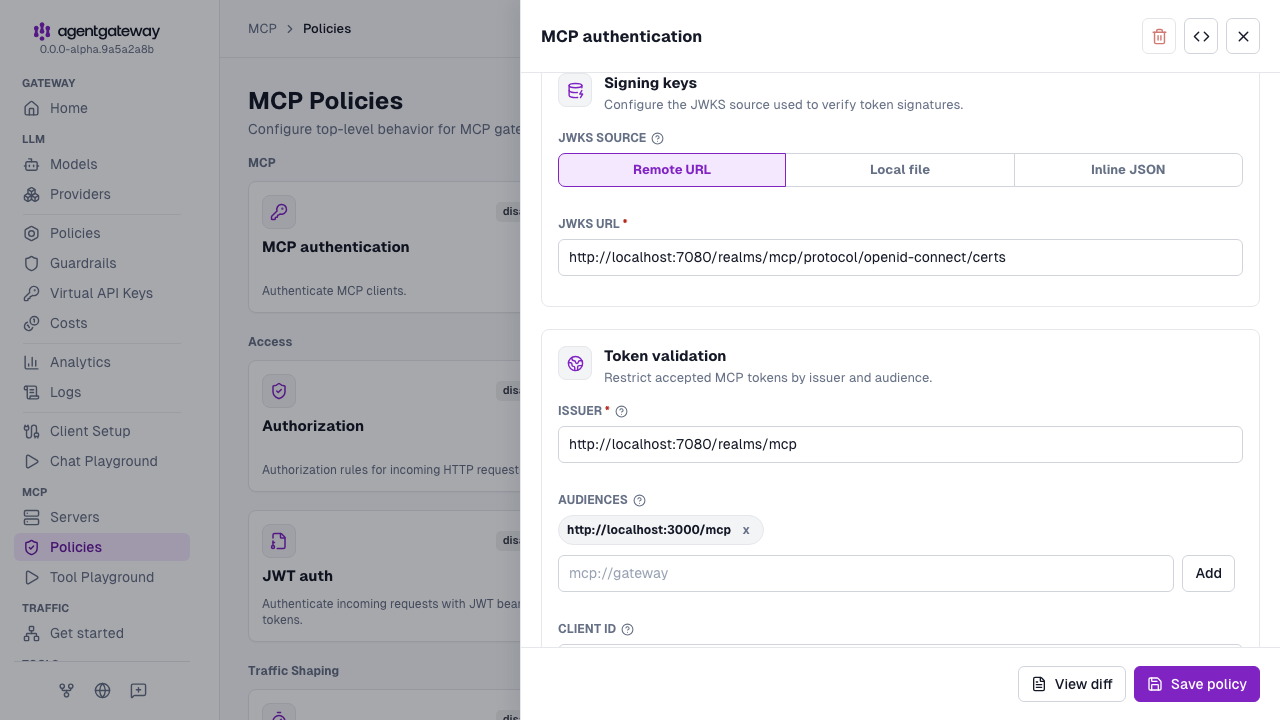Delete the MCP authentication policy via trash icon

(x=1159, y=36)
